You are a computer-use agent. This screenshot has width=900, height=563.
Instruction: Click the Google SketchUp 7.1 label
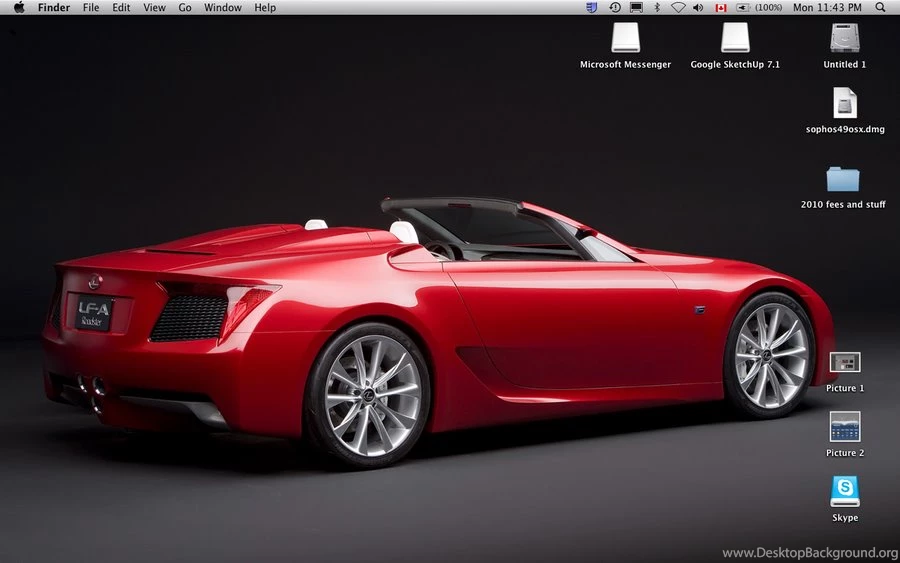[x=735, y=64]
